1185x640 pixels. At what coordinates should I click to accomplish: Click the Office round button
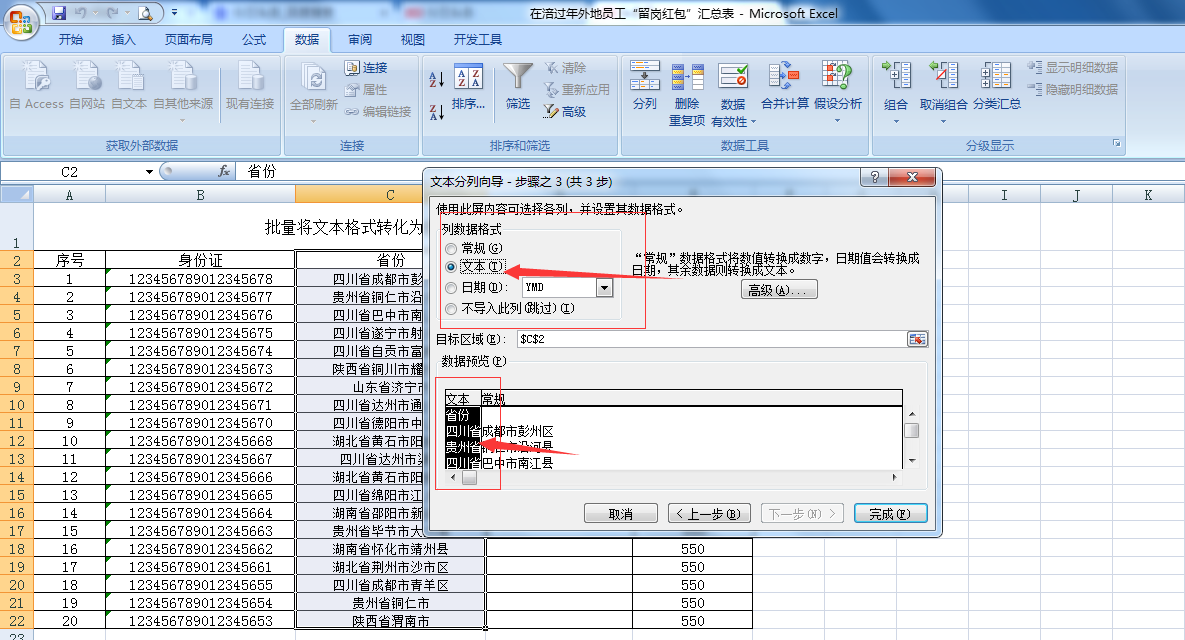pyautogui.click(x=21, y=21)
